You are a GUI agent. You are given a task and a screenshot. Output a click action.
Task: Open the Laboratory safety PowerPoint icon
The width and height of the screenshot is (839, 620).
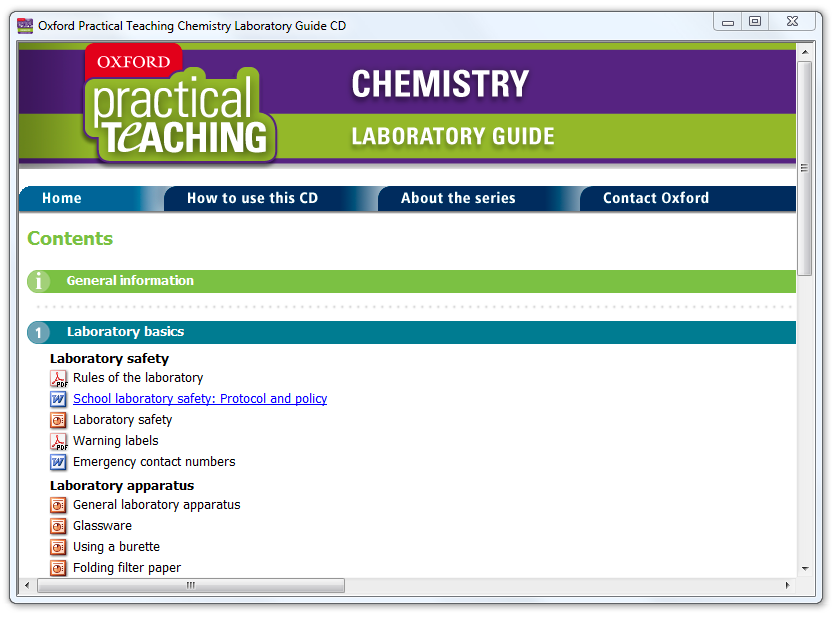pos(58,420)
